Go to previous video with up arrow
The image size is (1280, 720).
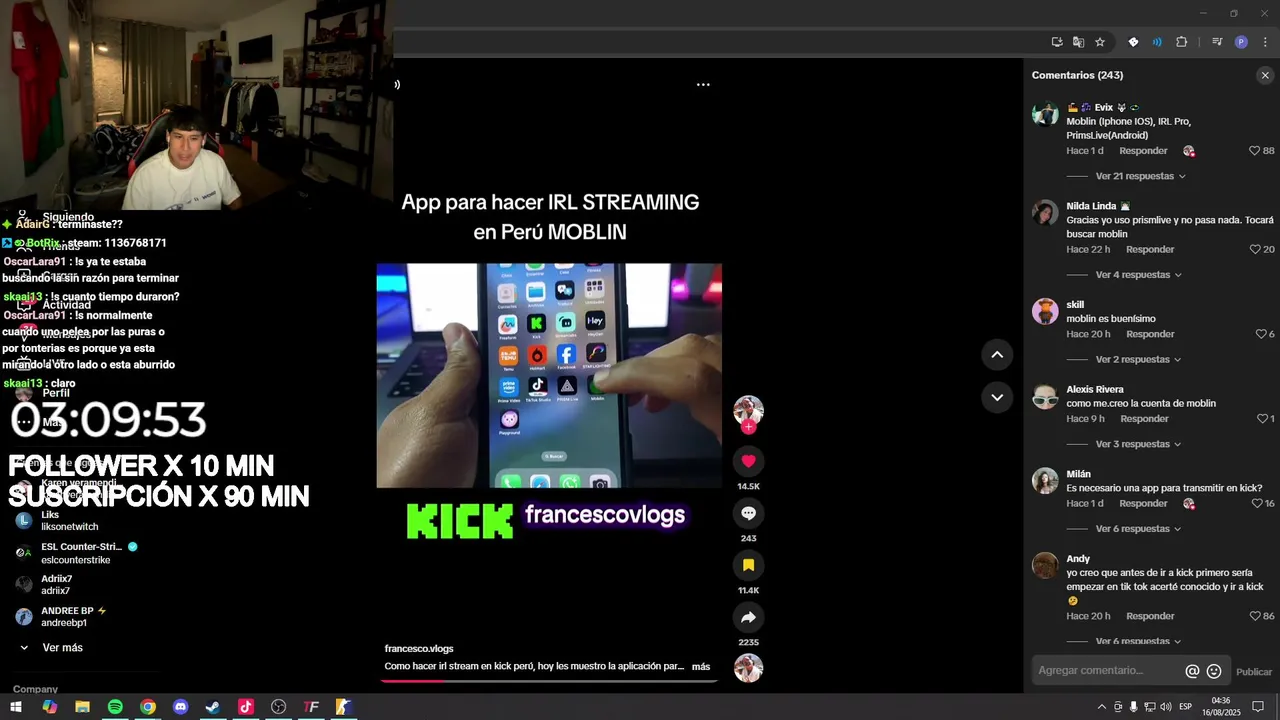click(x=997, y=355)
